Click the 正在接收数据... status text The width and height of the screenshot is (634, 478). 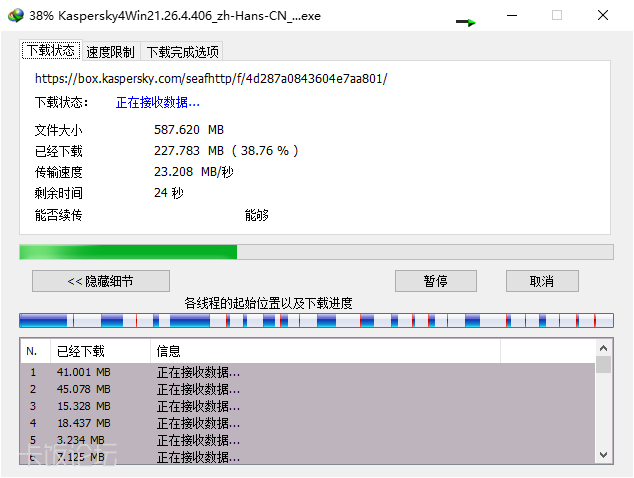point(158,103)
